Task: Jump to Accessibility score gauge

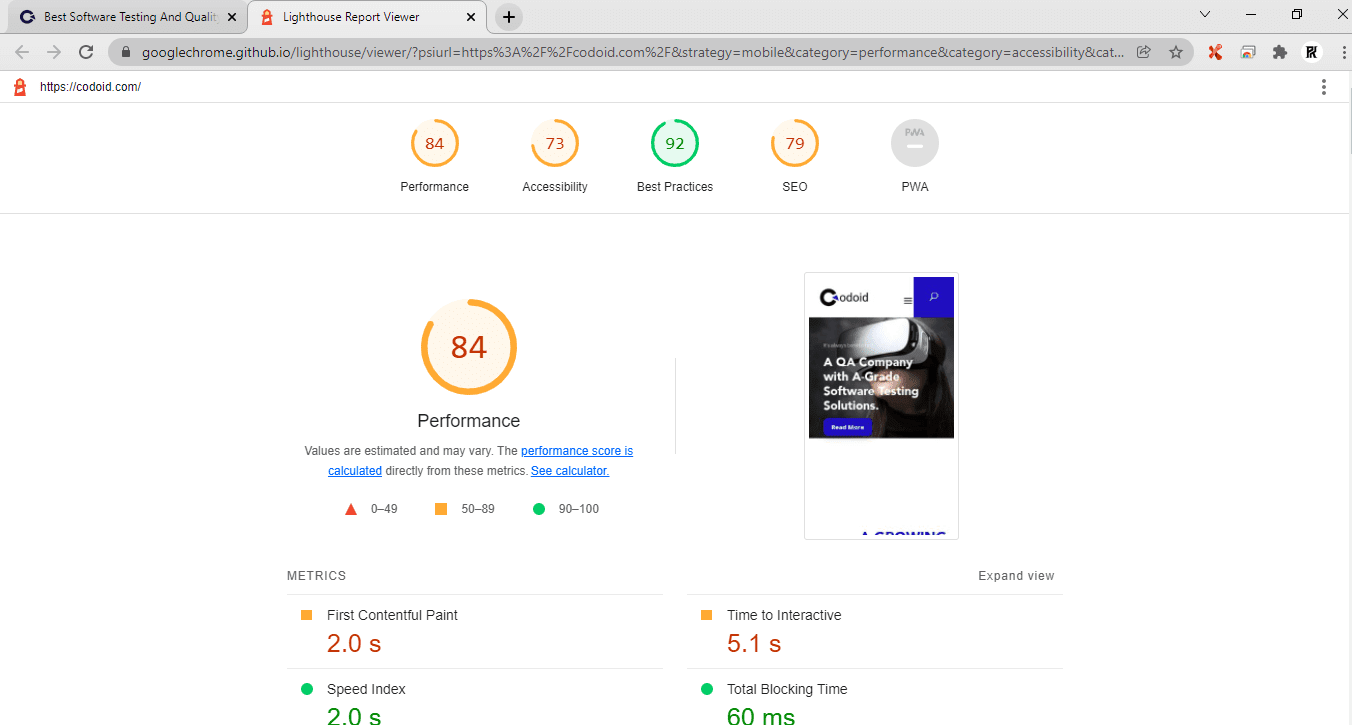Action: click(x=555, y=144)
